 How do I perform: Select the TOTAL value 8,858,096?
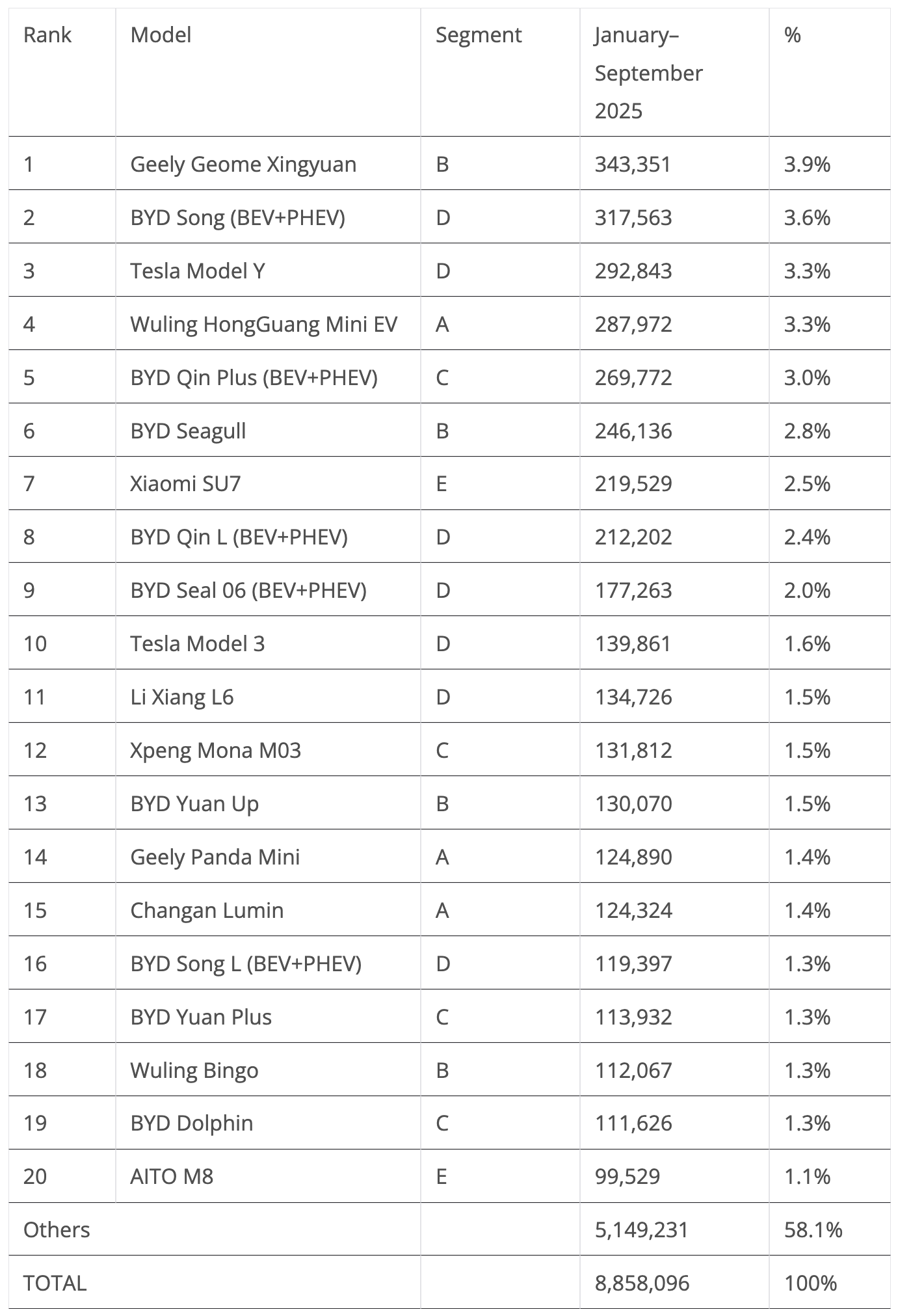point(642,1283)
